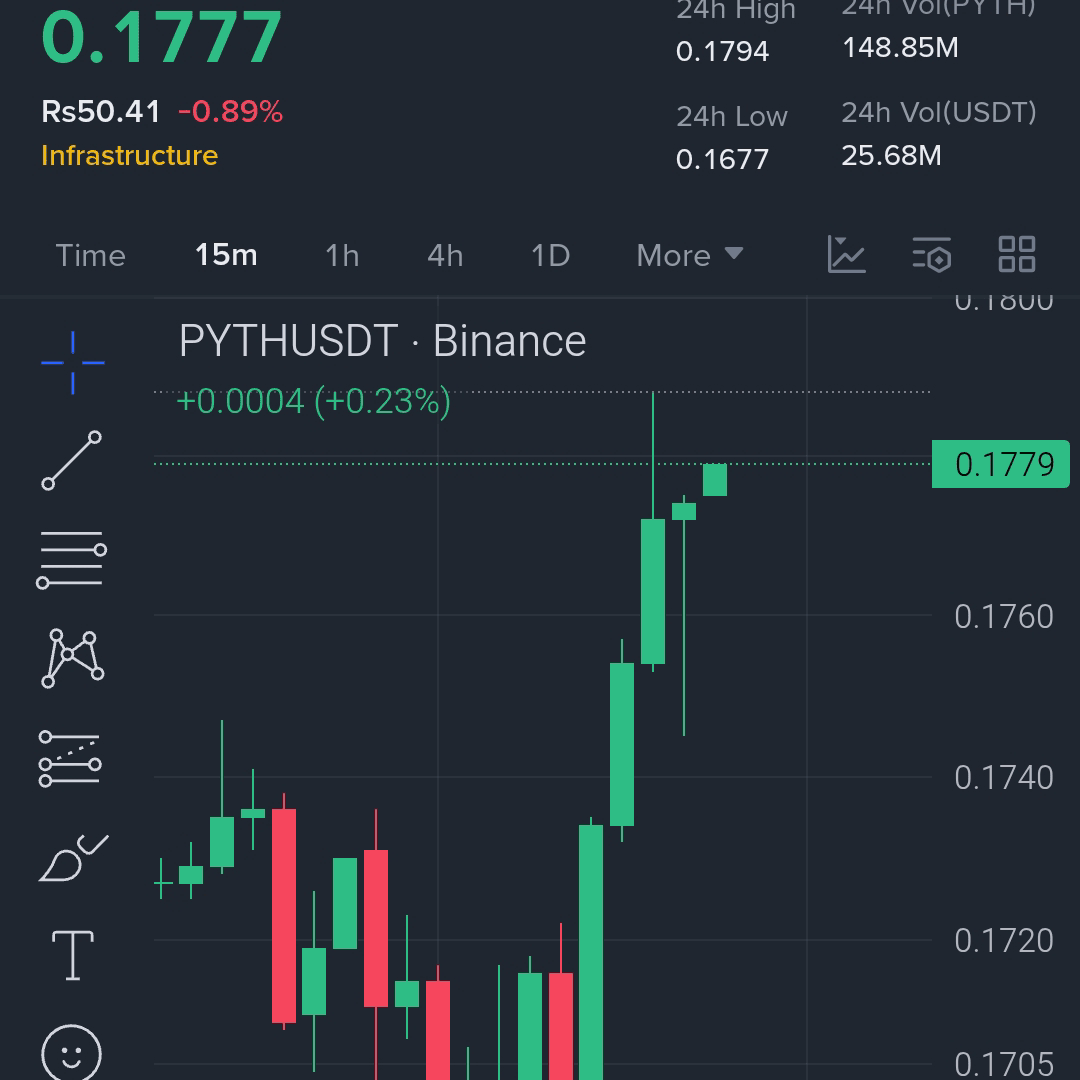Click the 25.68M USDT volume value

point(891,156)
